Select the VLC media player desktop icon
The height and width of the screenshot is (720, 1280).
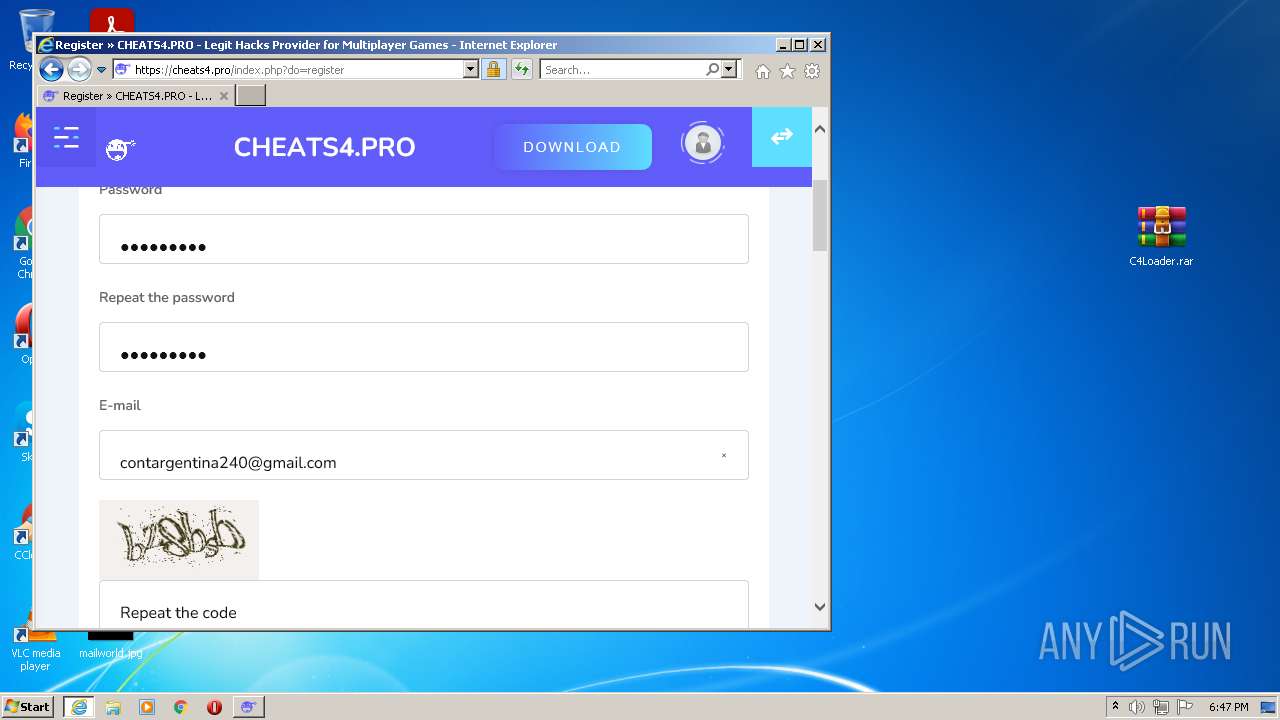coord(35,646)
